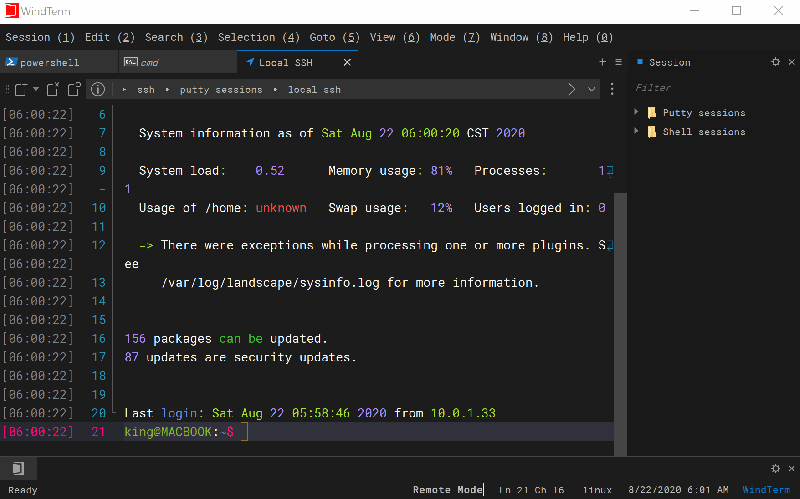800x499 pixels.
Task: Click the right chevron in path bar
Action: click(x=571, y=89)
